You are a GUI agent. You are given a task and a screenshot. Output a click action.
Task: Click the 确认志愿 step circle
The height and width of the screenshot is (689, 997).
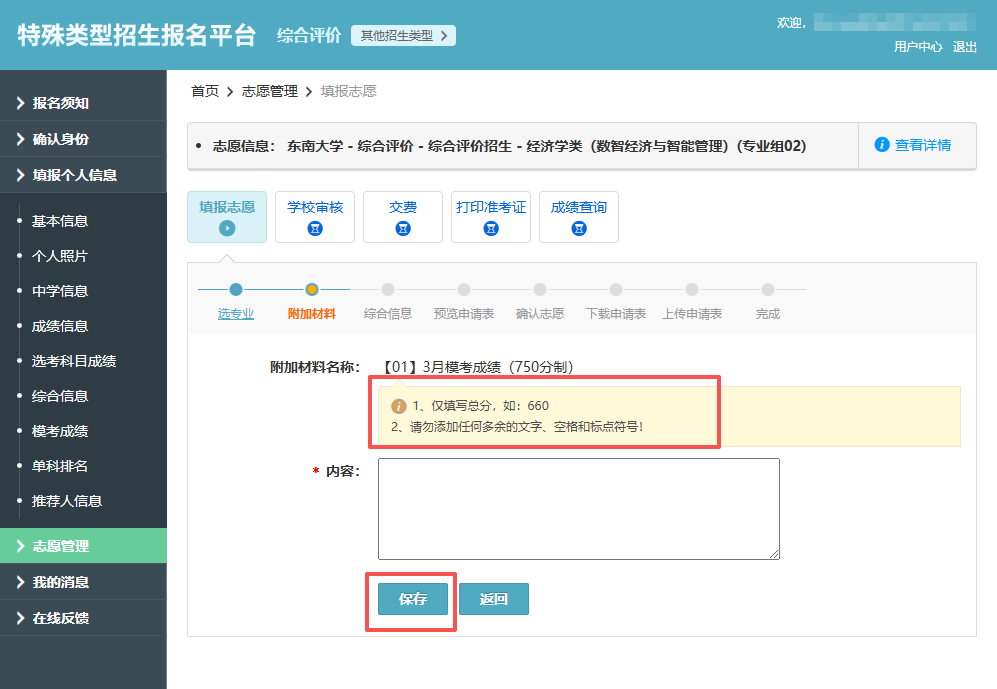pos(540,290)
